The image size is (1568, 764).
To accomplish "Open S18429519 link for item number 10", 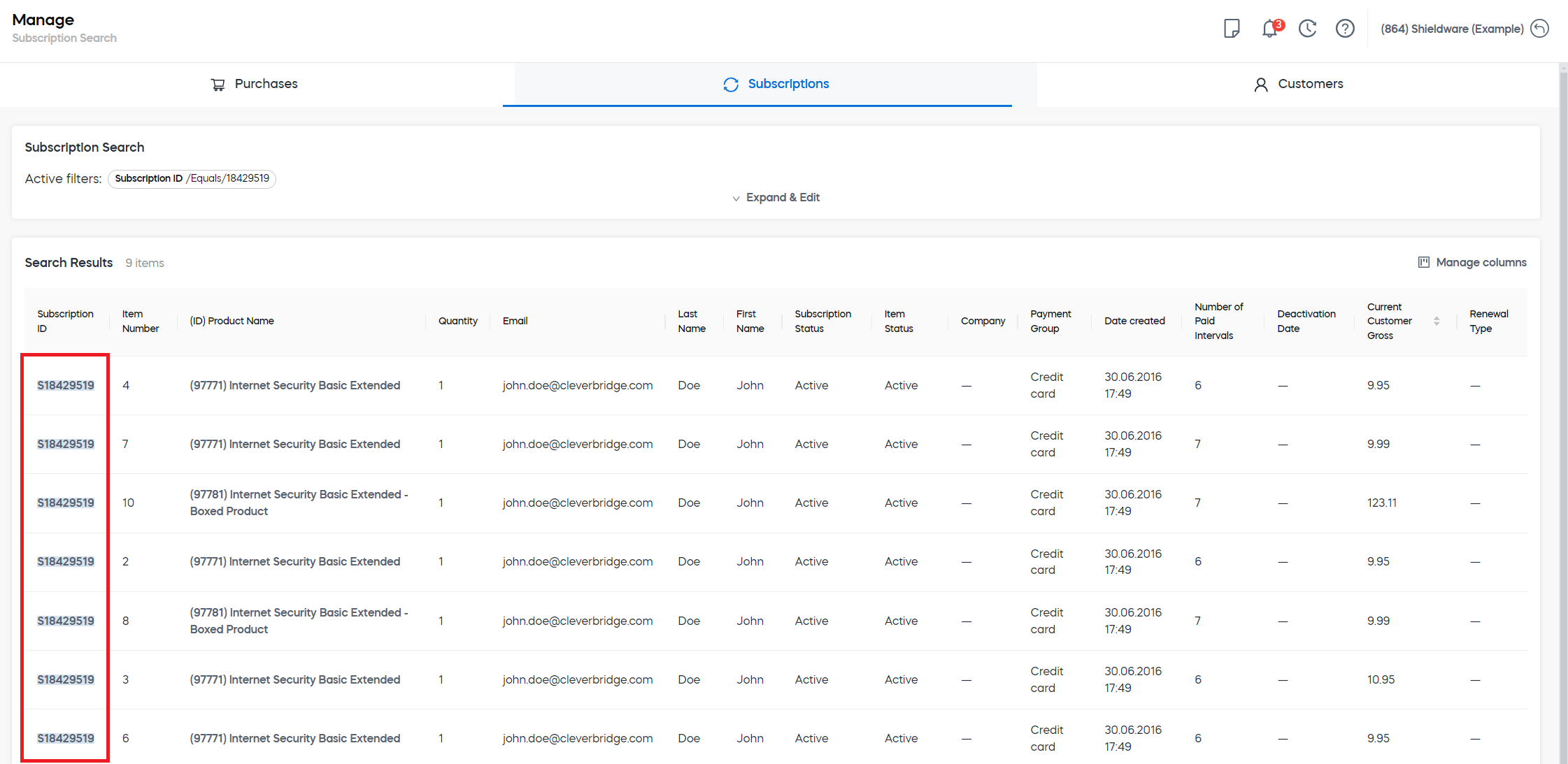I will pyautogui.click(x=66, y=503).
